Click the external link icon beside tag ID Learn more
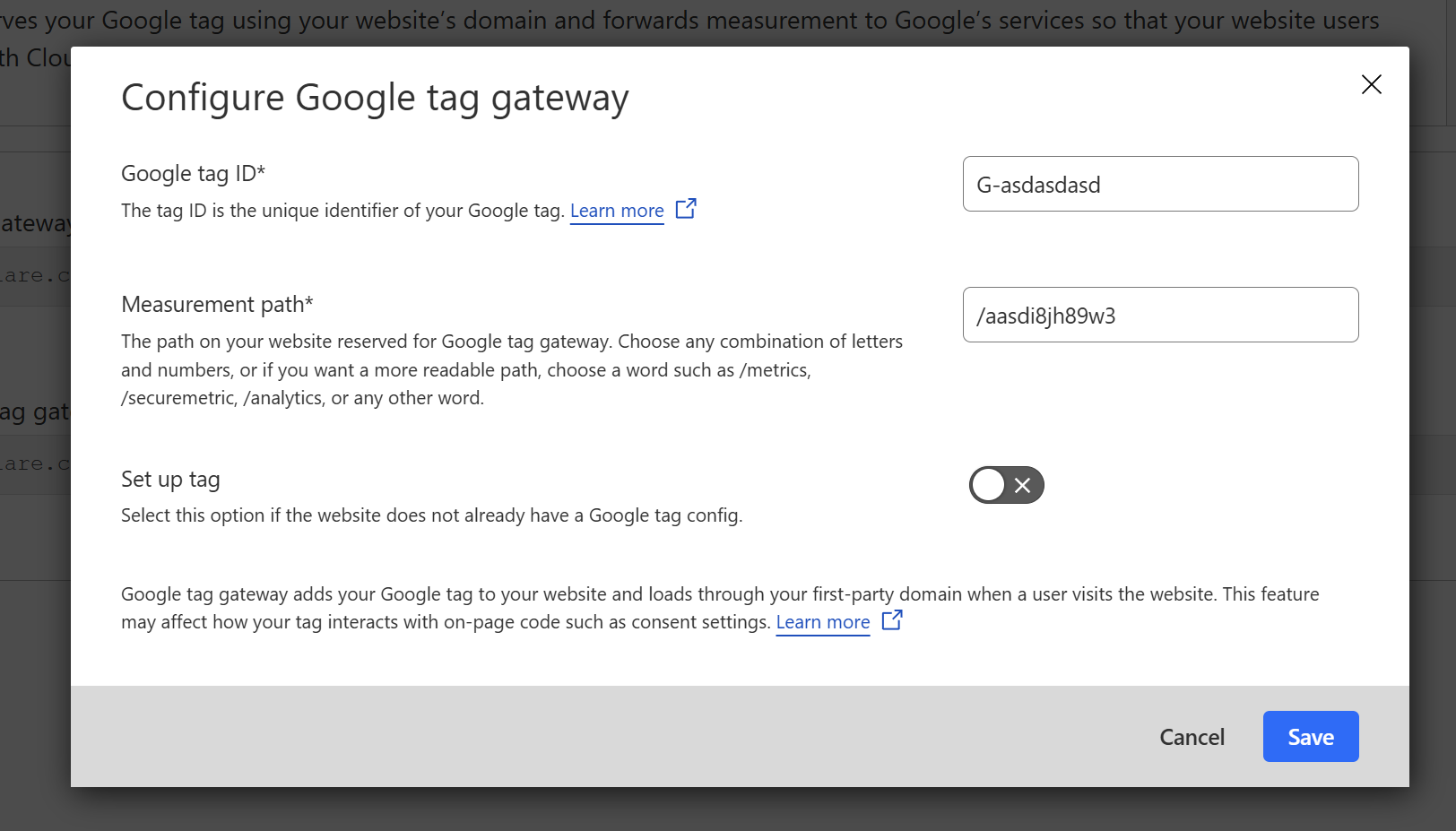Screen dimensions: 1456x831 (x=686, y=208)
